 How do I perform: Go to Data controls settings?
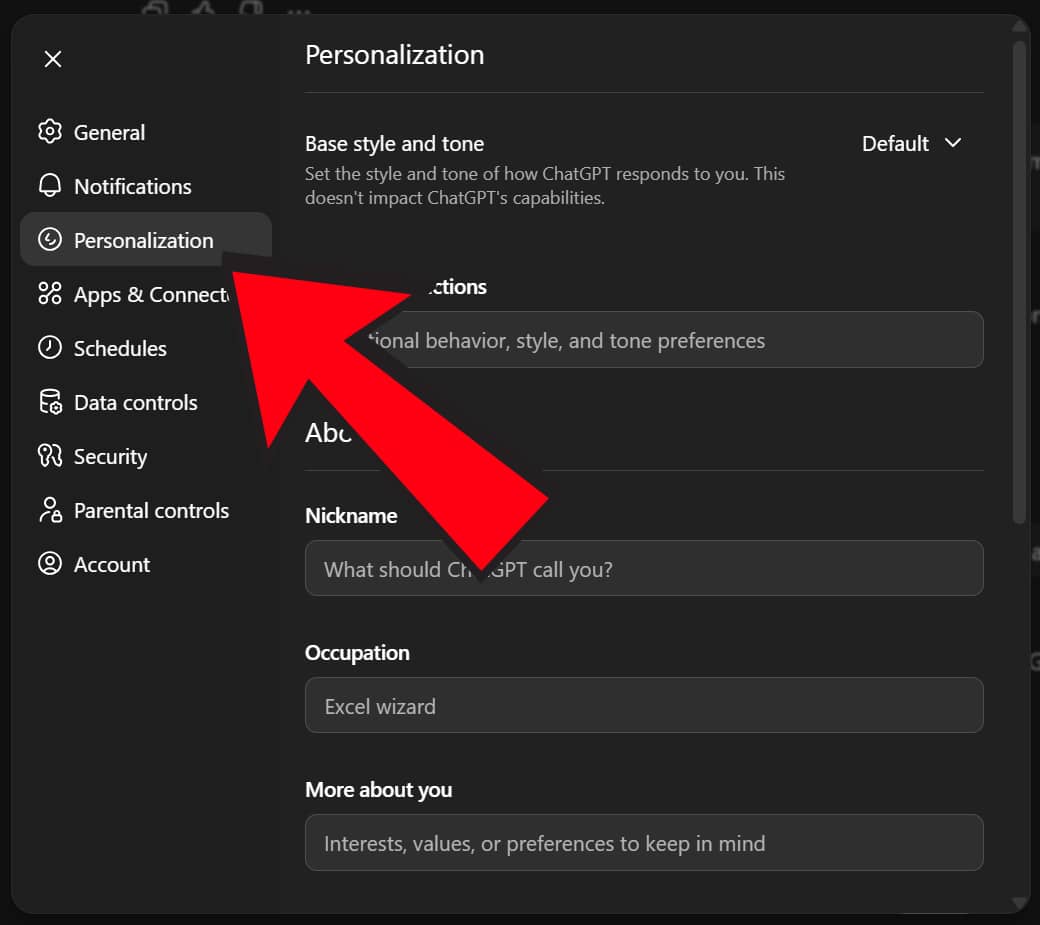pos(136,402)
